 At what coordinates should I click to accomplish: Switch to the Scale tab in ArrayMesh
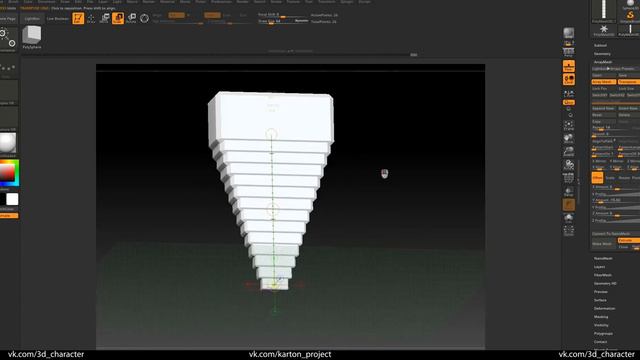[x=610, y=178]
